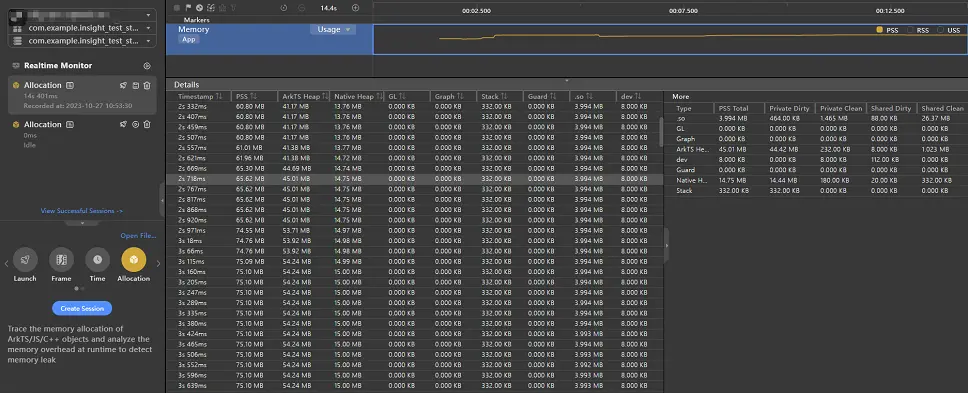Toggle the USS series checkbox in legend
968x393 pixels.
pos(940,30)
